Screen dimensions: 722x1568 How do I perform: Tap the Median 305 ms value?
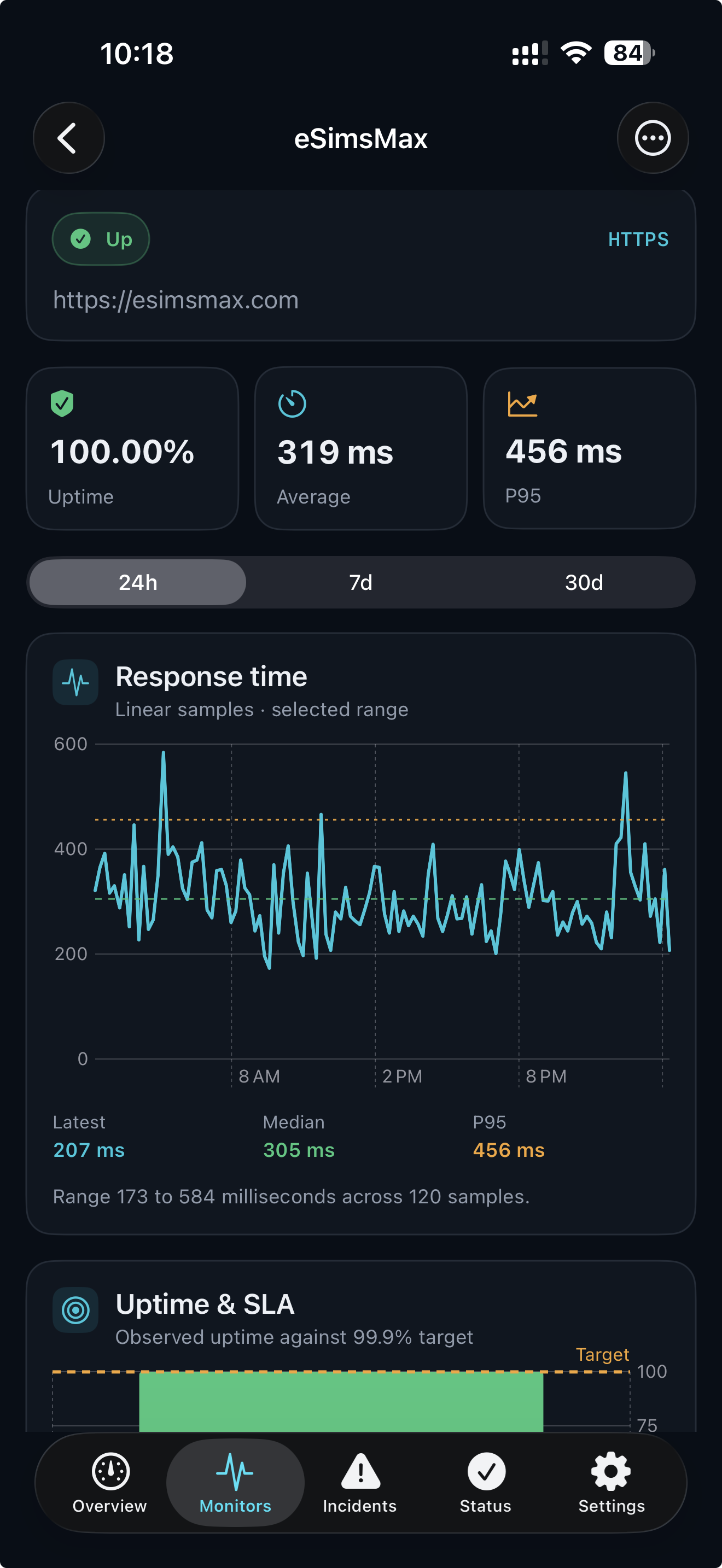click(299, 1150)
